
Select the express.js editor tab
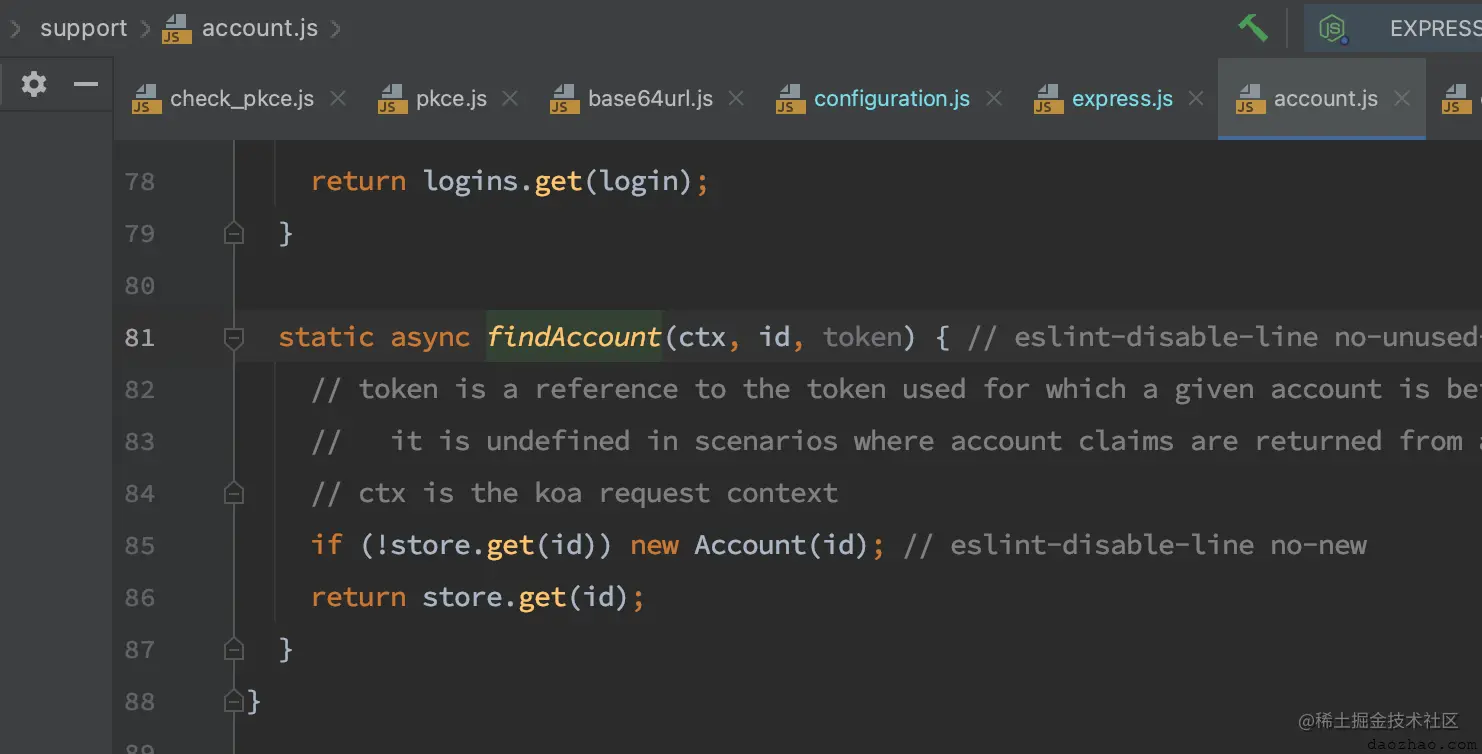coord(1103,99)
